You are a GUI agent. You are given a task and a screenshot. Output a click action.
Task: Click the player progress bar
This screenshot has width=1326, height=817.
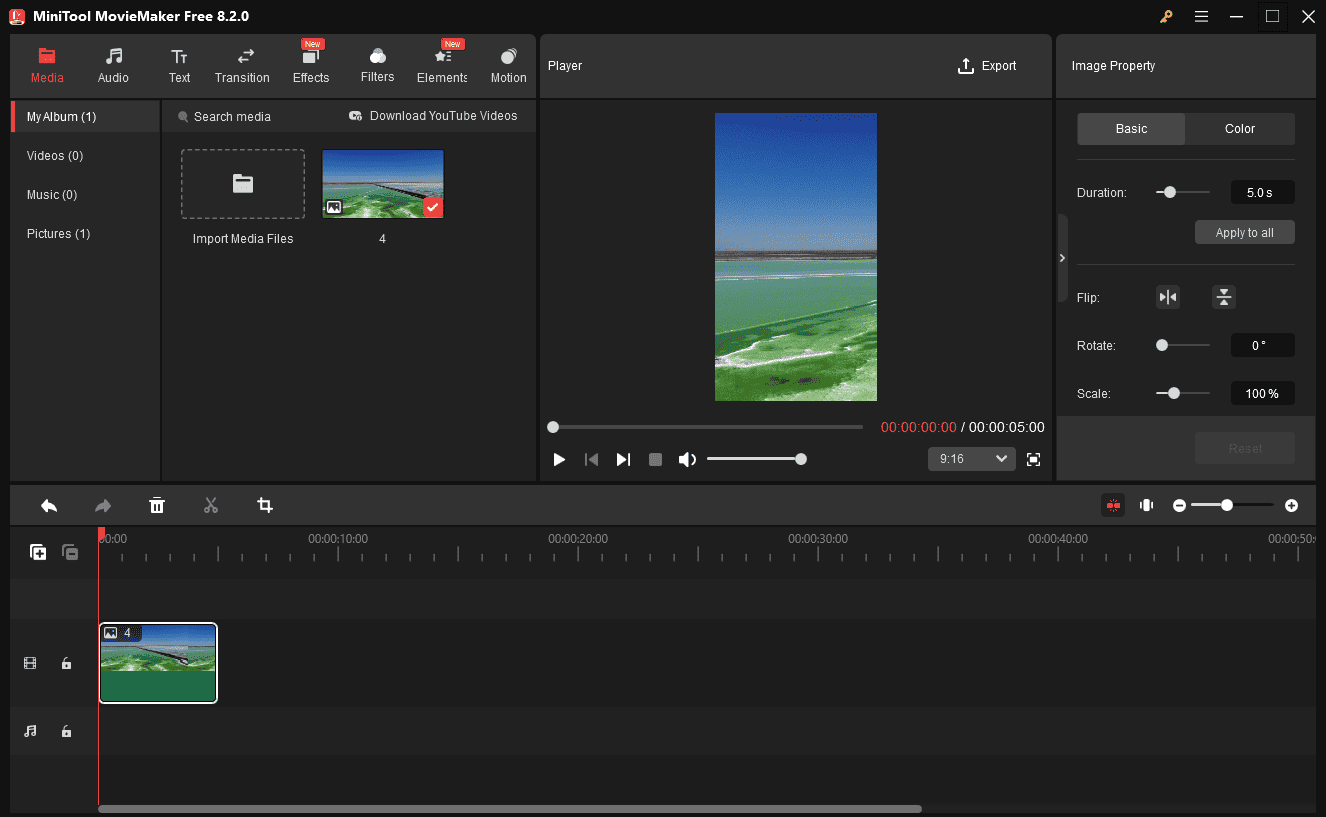coord(706,427)
